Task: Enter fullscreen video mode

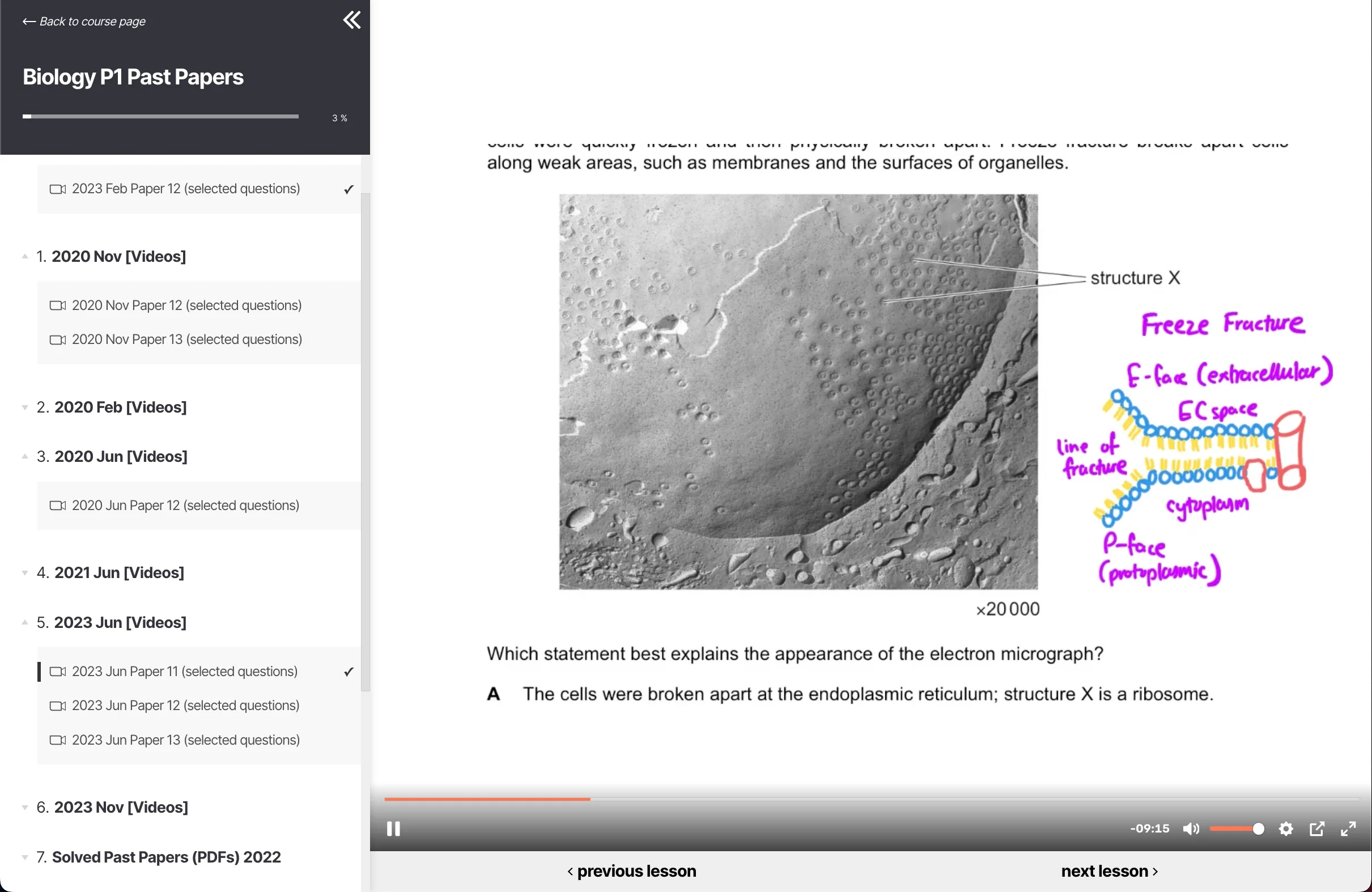Action: (x=1348, y=829)
